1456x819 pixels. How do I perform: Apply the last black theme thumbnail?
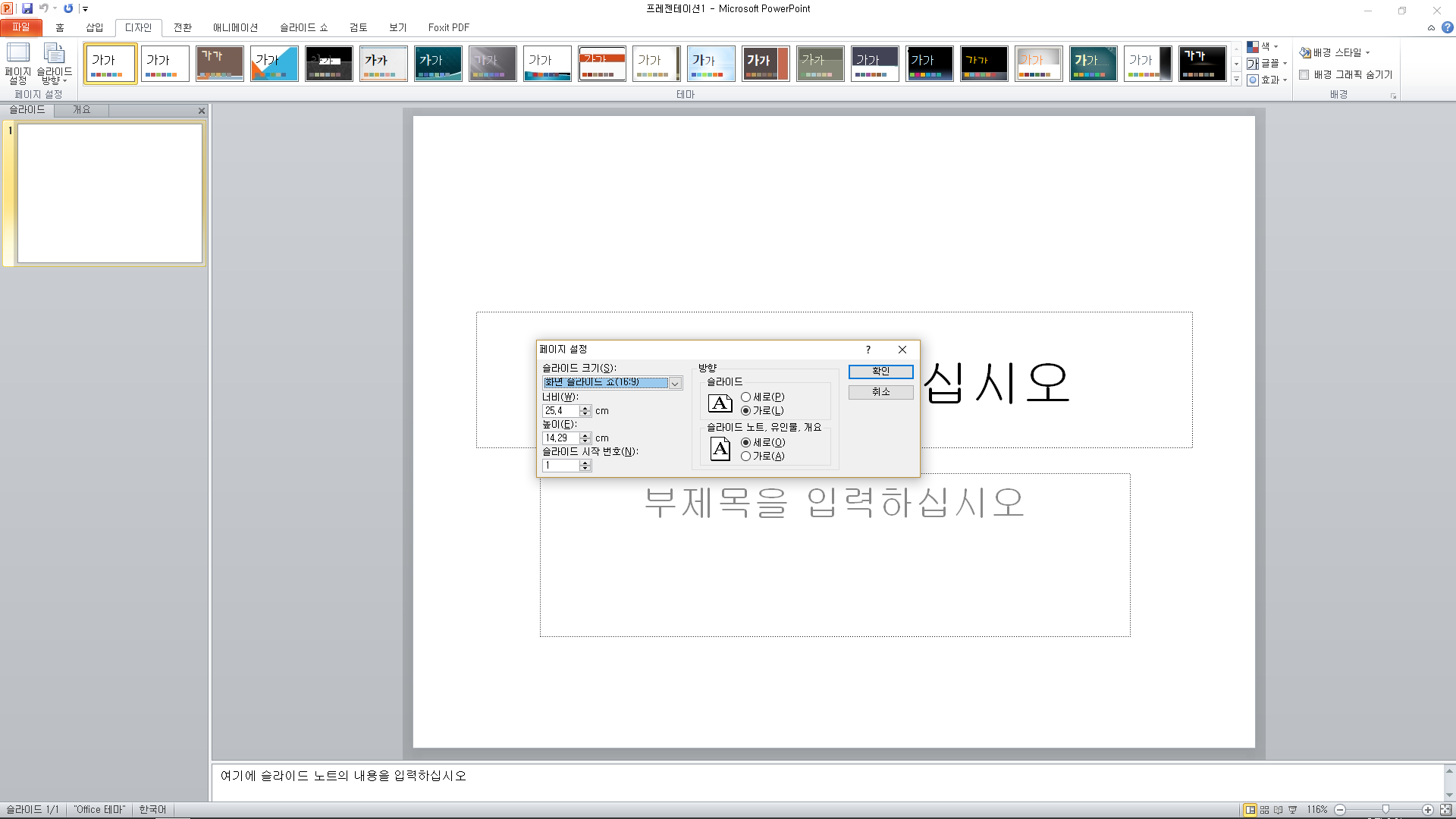pyautogui.click(x=1203, y=64)
